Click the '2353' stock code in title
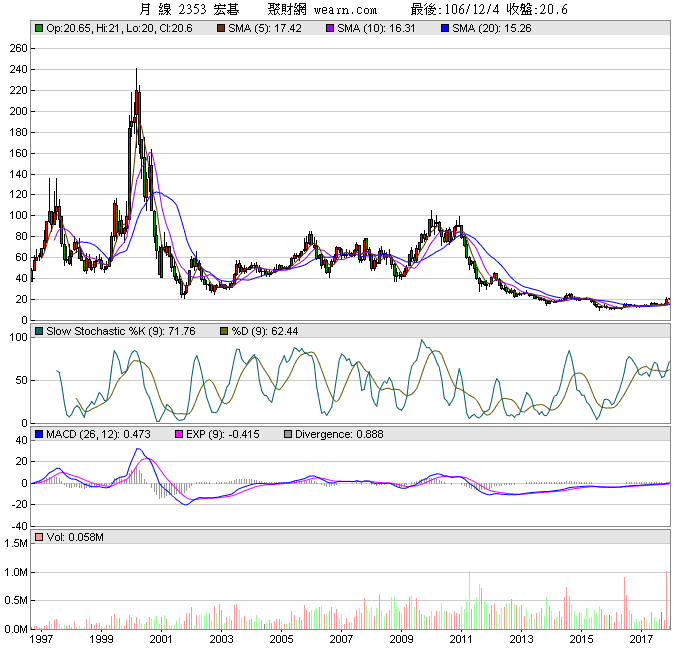The image size is (700, 650). 192,9
